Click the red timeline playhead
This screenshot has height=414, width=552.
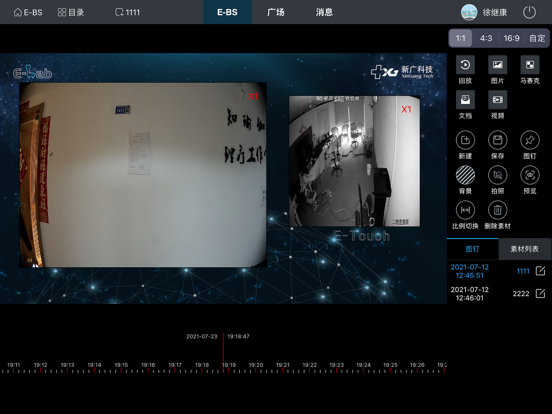coord(223,352)
